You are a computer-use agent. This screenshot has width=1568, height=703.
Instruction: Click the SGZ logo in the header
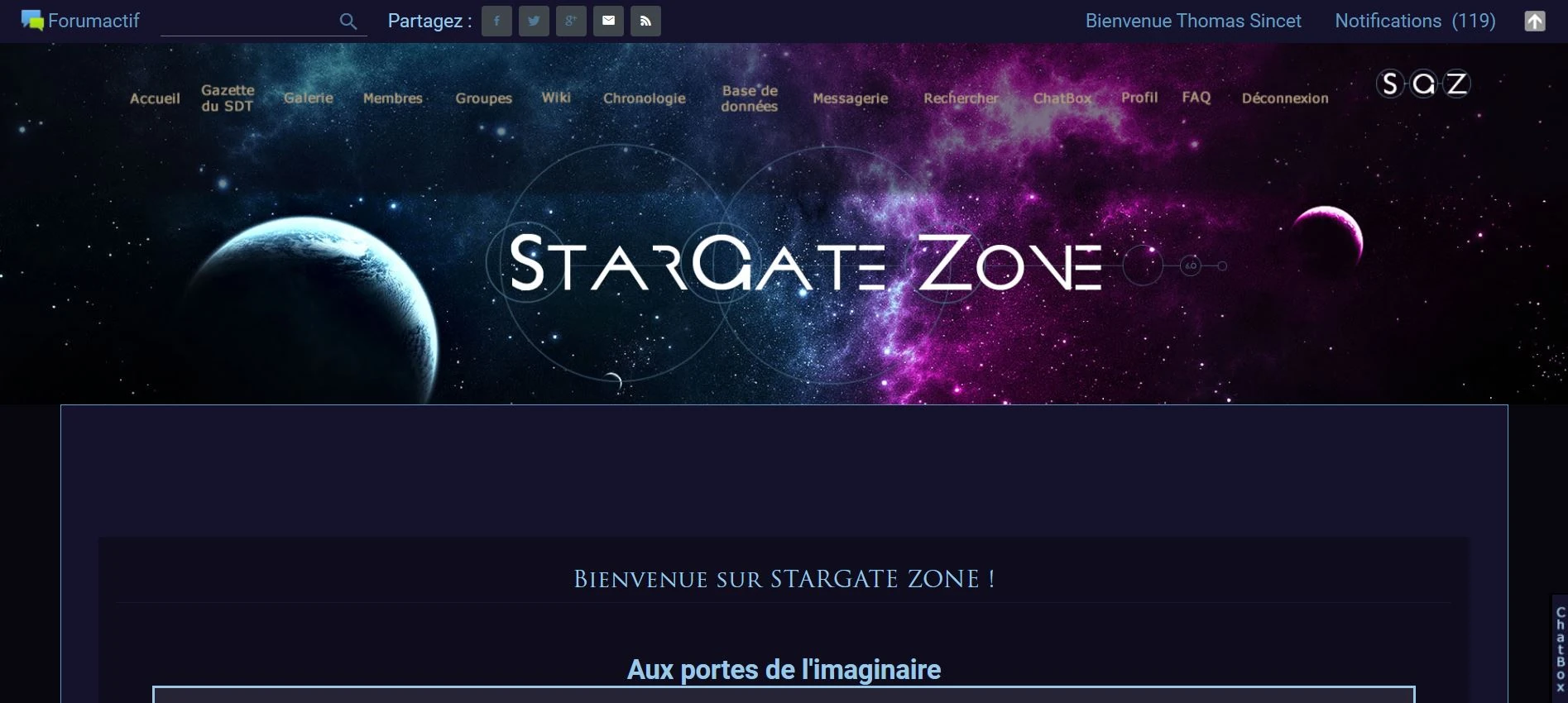click(1422, 84)
